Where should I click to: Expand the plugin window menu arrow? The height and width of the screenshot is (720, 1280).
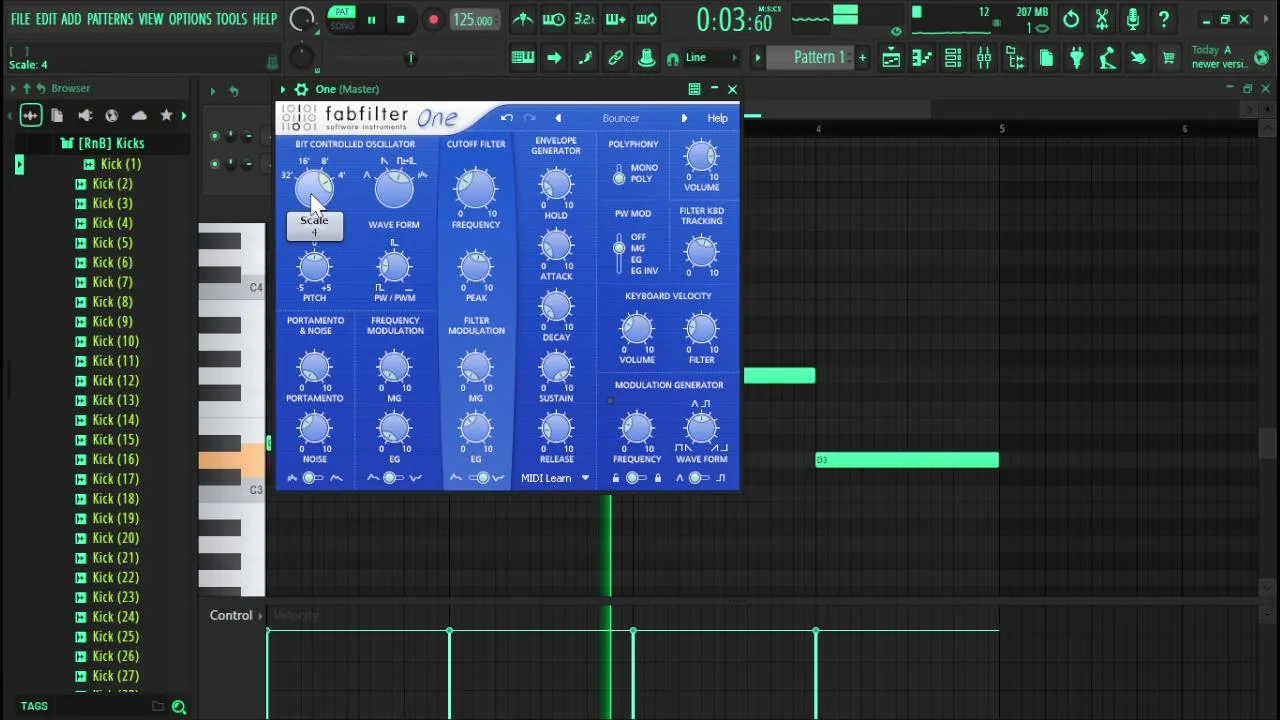pyautogui.click(x=283, y=89)
